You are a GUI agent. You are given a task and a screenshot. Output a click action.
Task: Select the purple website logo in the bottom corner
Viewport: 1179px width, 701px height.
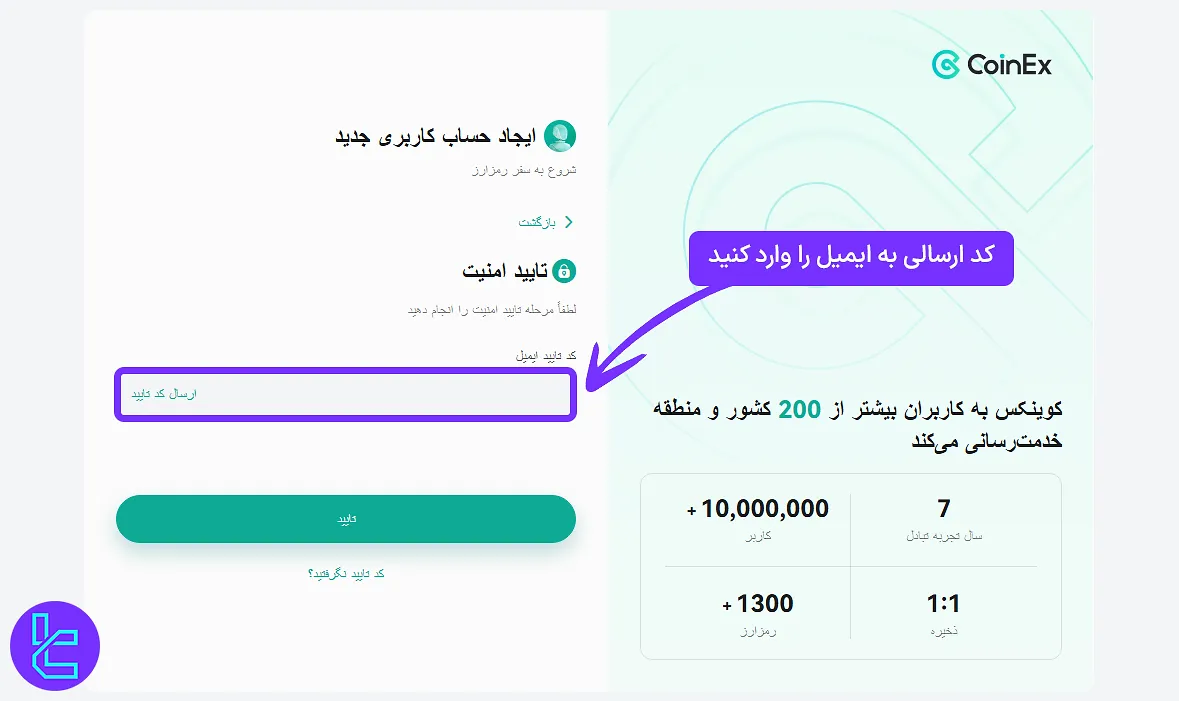point(55,646)
